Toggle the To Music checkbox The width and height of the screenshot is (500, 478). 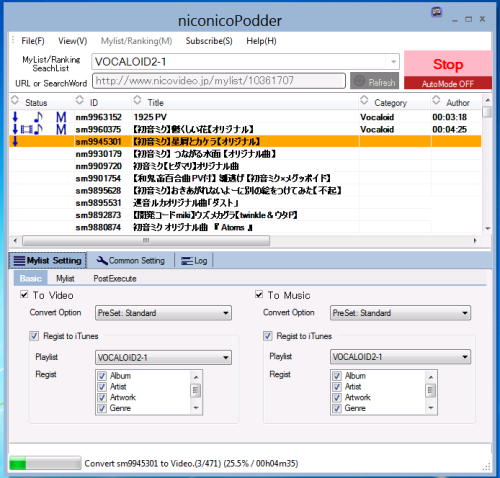(x=259, y=294)
